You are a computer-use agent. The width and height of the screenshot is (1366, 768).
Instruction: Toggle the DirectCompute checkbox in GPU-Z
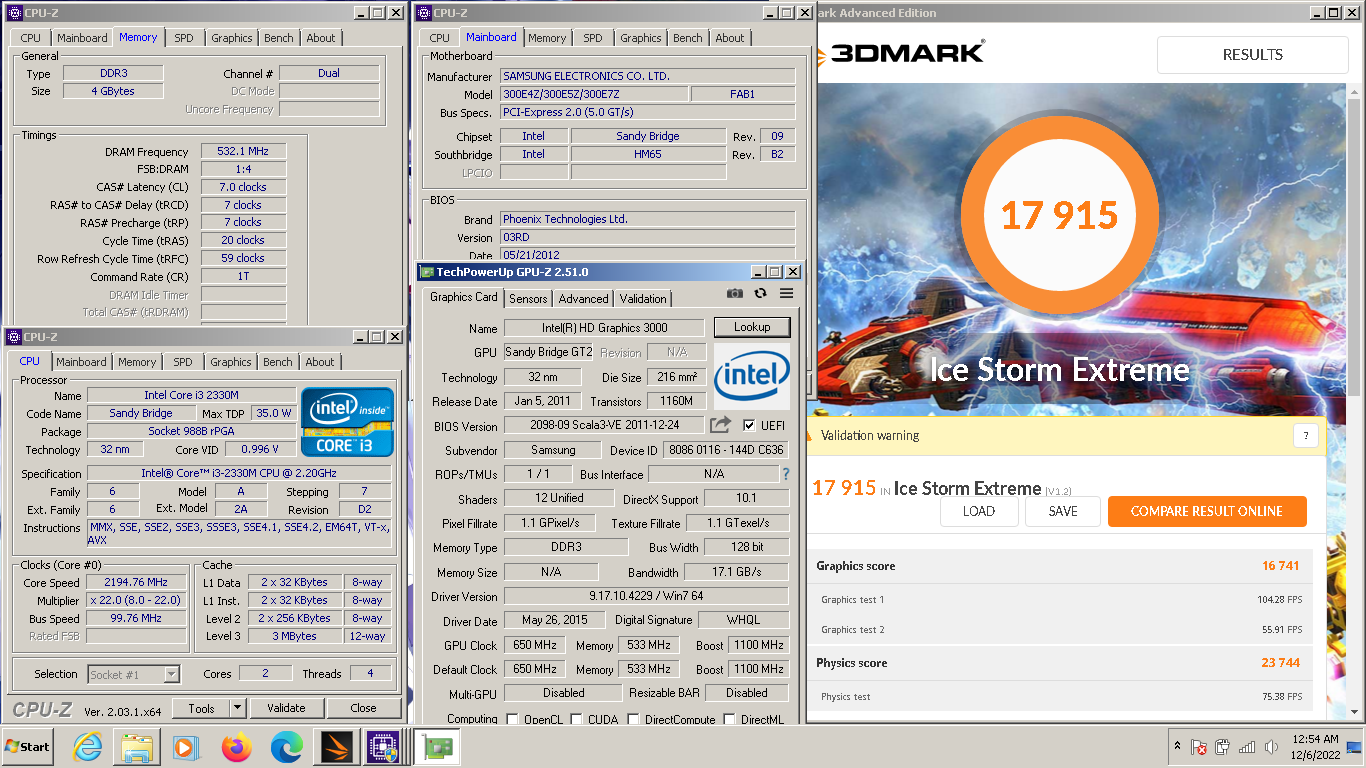633,719
